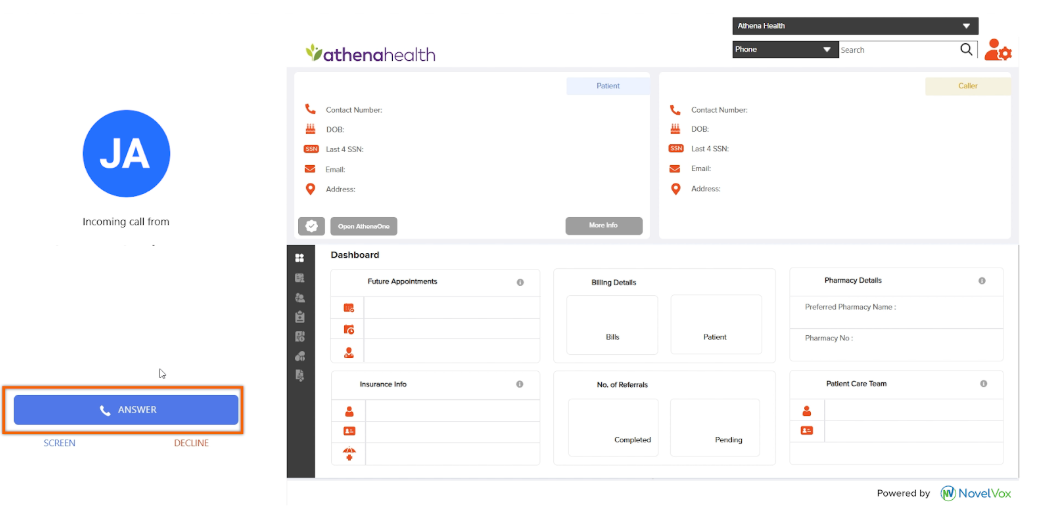Click the Pharmacy Details info icon

[x=982, y=281]
